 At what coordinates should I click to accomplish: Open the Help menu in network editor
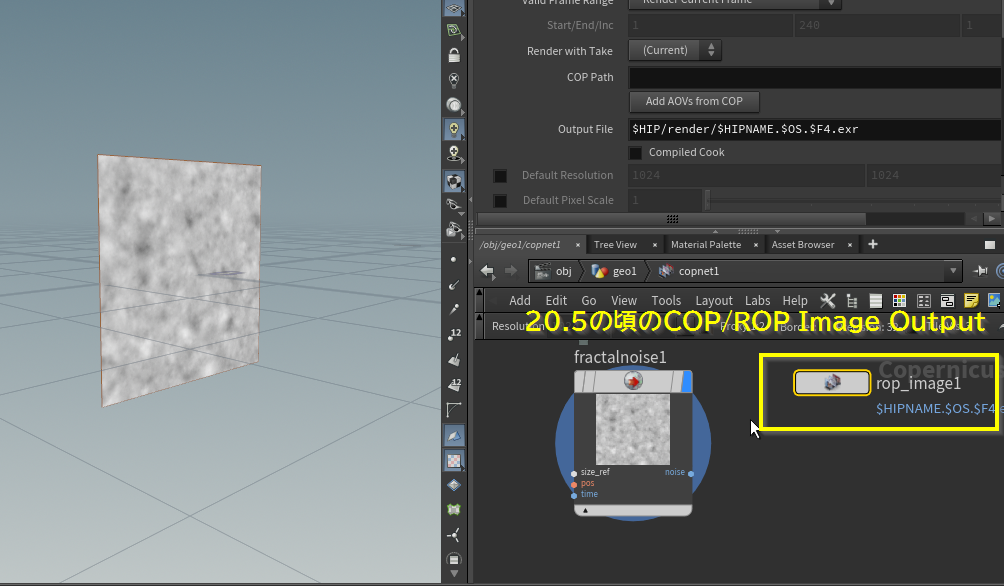click(795, 300)
